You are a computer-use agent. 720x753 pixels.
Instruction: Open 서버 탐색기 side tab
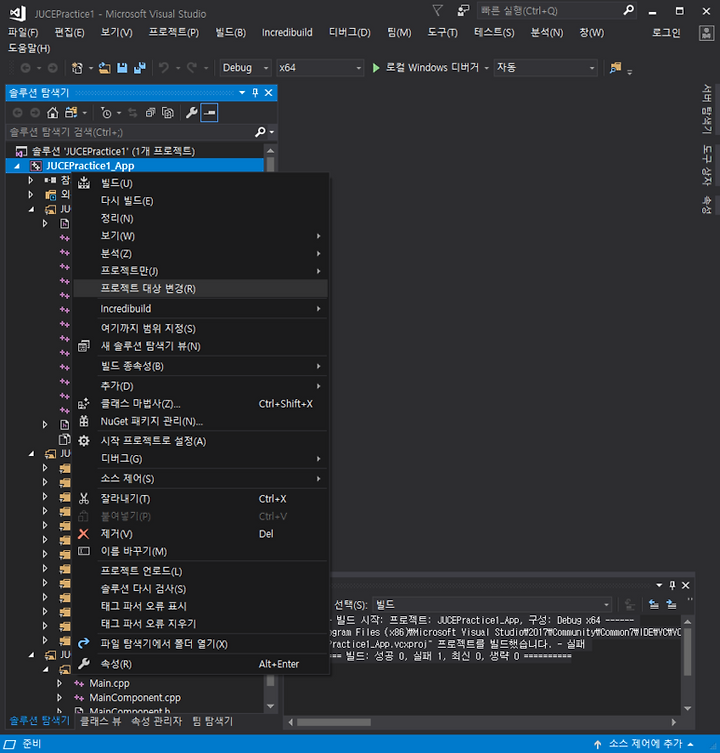click(x=707, y=109)
